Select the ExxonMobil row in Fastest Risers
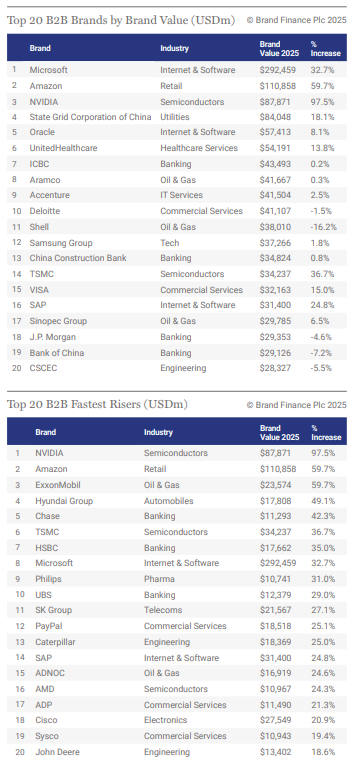Viewport: 362px width, 775px height. (x=177, y=485)
